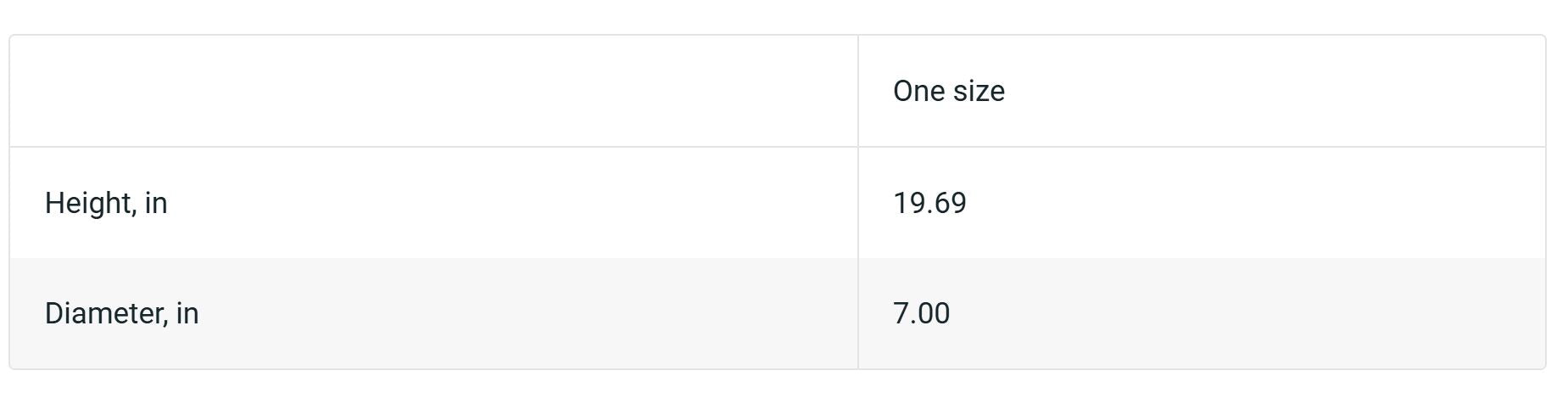Click the "in" unit after Diameter
1568x393 pixels.
pos(187,313)
